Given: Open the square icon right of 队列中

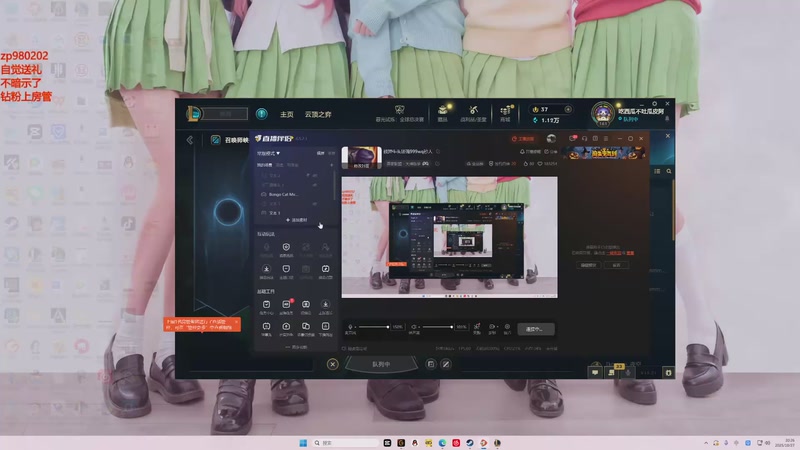Looking at the screenshot, I should 431,364.
